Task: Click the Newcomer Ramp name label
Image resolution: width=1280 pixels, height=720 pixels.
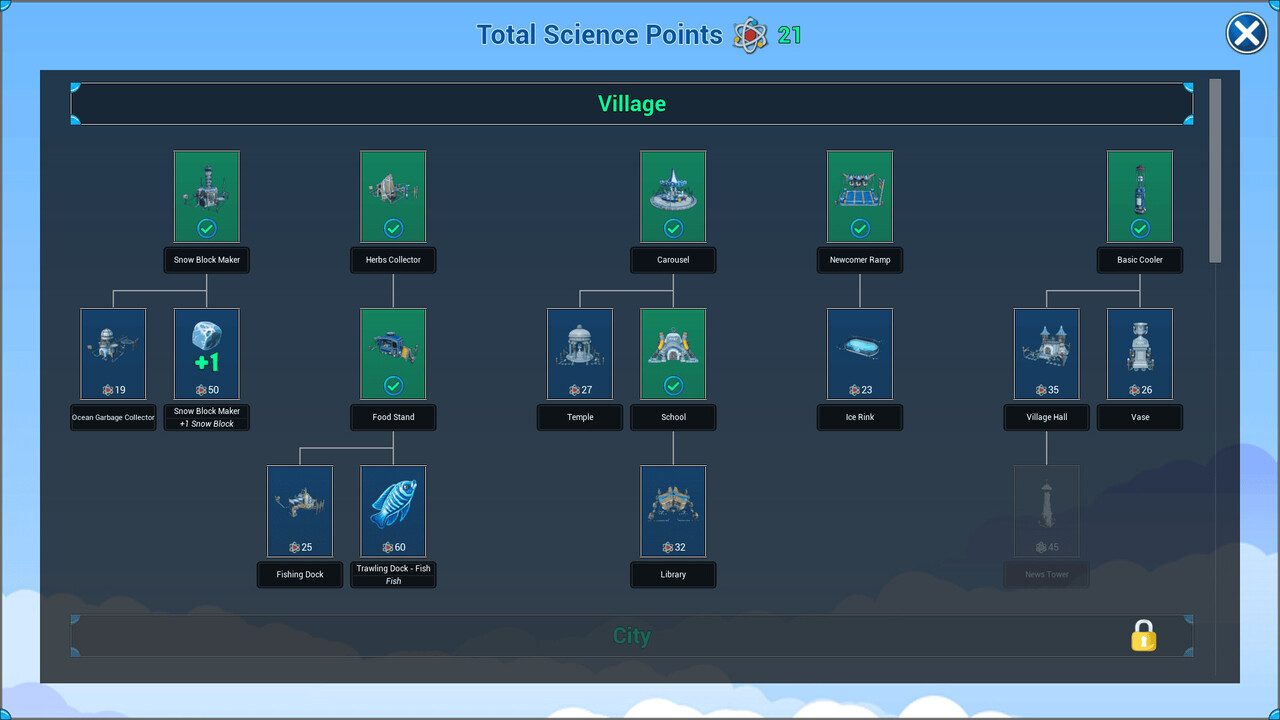Action: [860, 260]
